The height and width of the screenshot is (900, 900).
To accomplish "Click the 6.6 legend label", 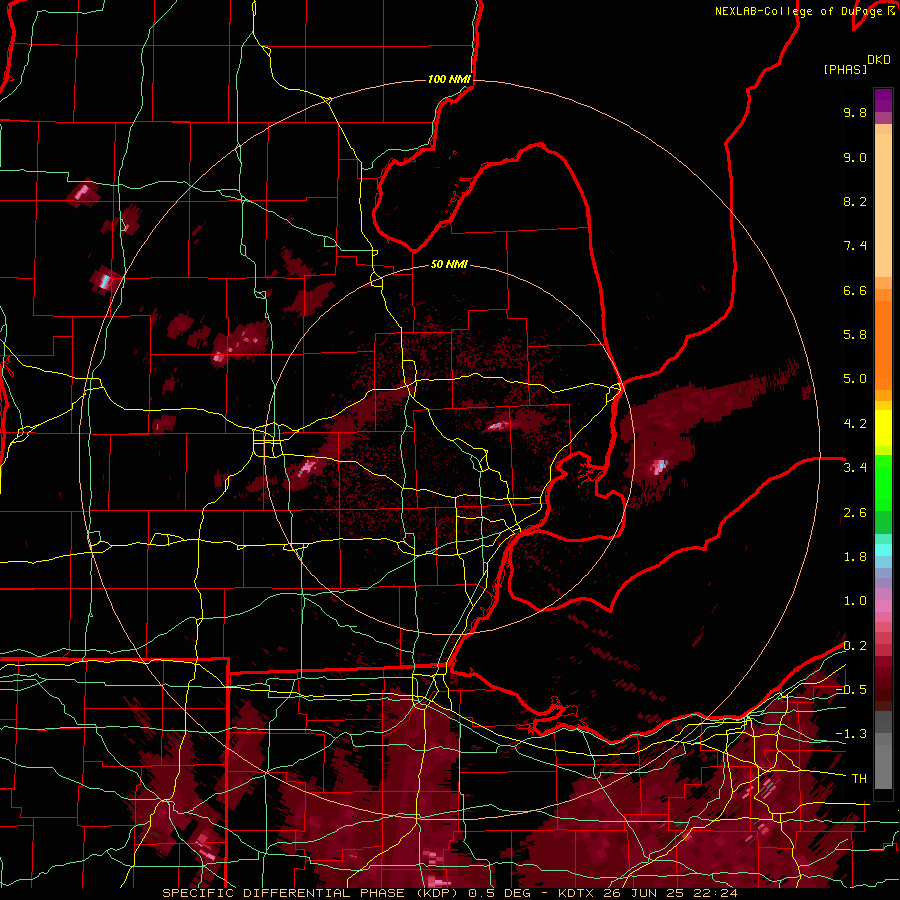I will click(855, 290).
